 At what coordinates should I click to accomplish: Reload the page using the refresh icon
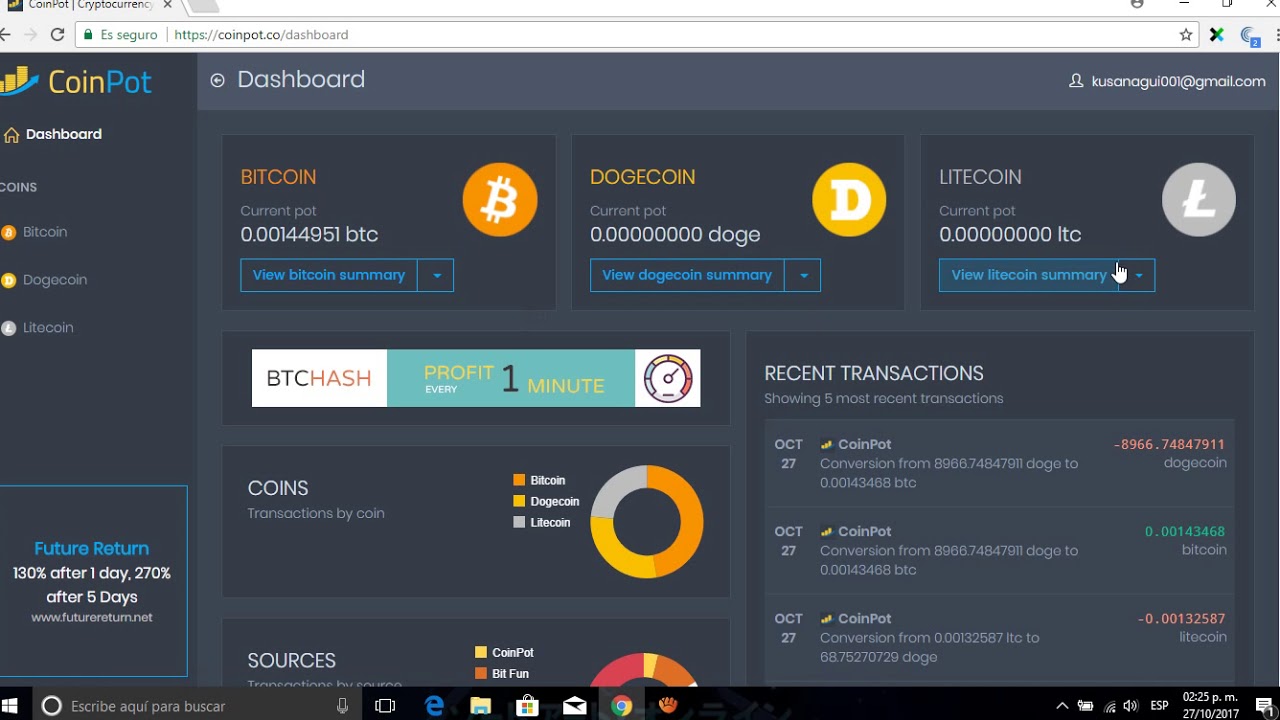coord(58,35)
